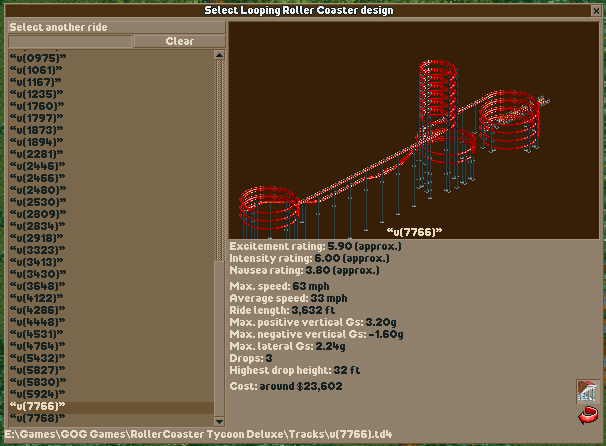Select design "u(4764)"
The width and height of the screenshot is (606, 446).
[x=111, y=346]
